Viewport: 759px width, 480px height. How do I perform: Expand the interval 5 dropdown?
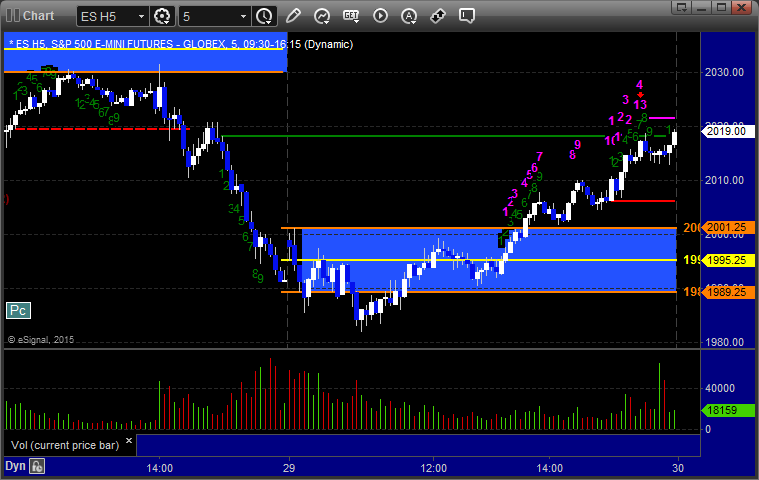click(x=243, y=16)
